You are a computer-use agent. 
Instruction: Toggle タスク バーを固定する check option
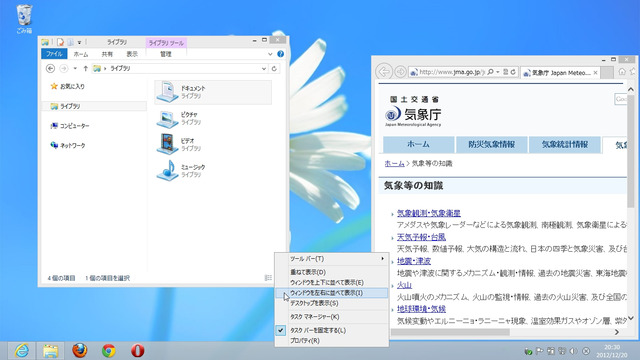(x=331, y=330)
